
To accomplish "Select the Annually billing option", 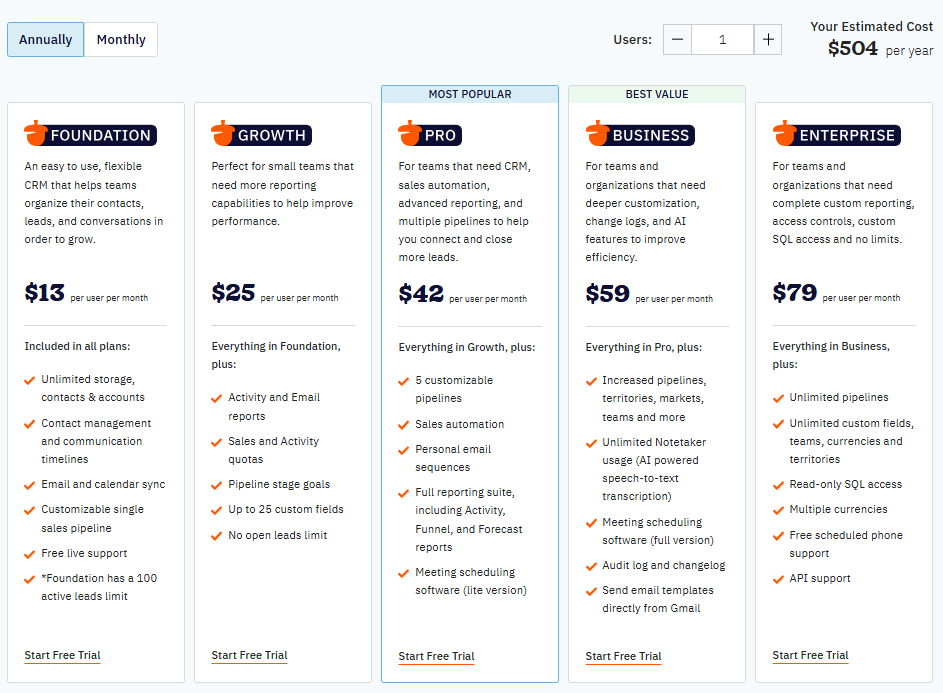I will point(45,39).
